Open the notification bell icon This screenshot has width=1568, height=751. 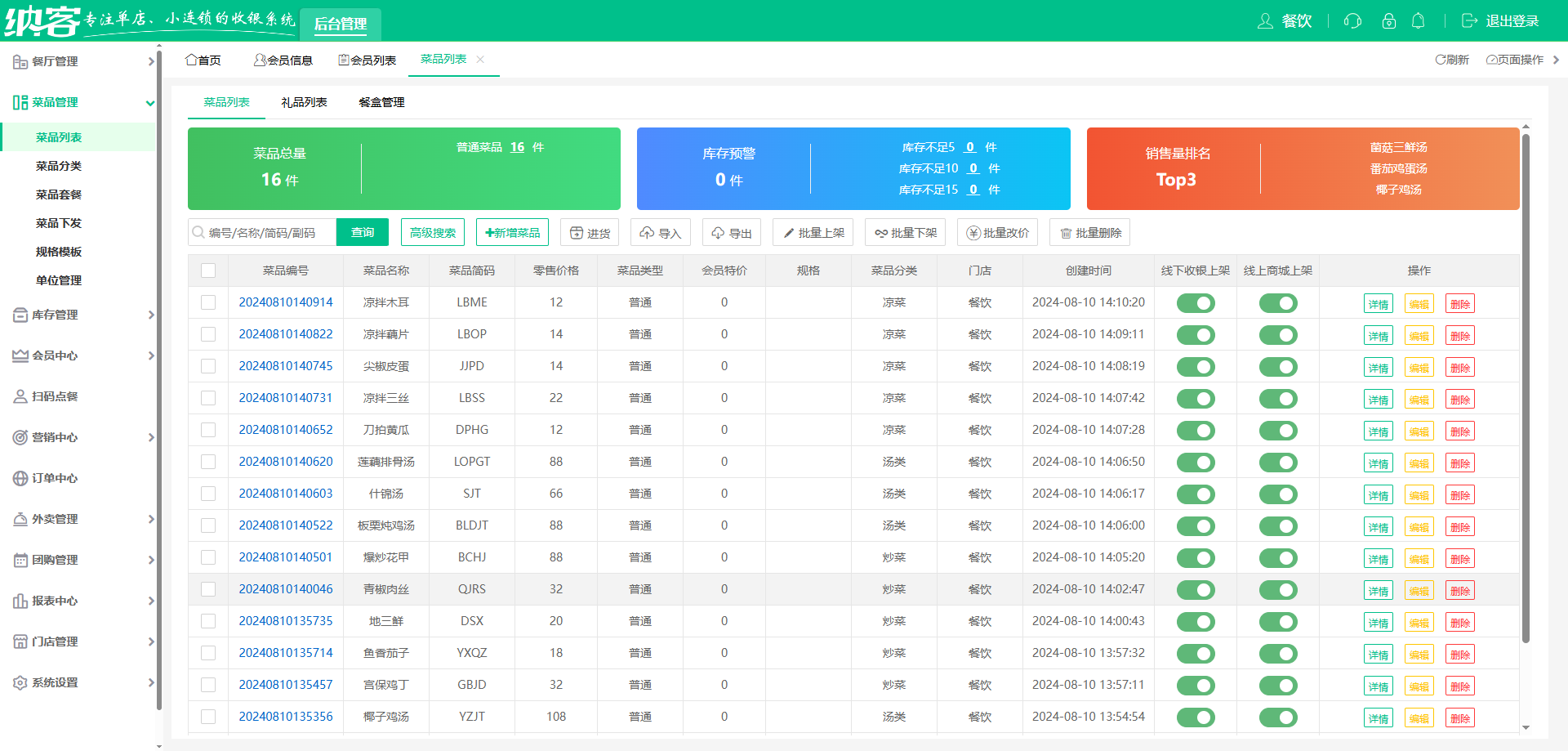pyautogui.click(x=1419, y=21)
